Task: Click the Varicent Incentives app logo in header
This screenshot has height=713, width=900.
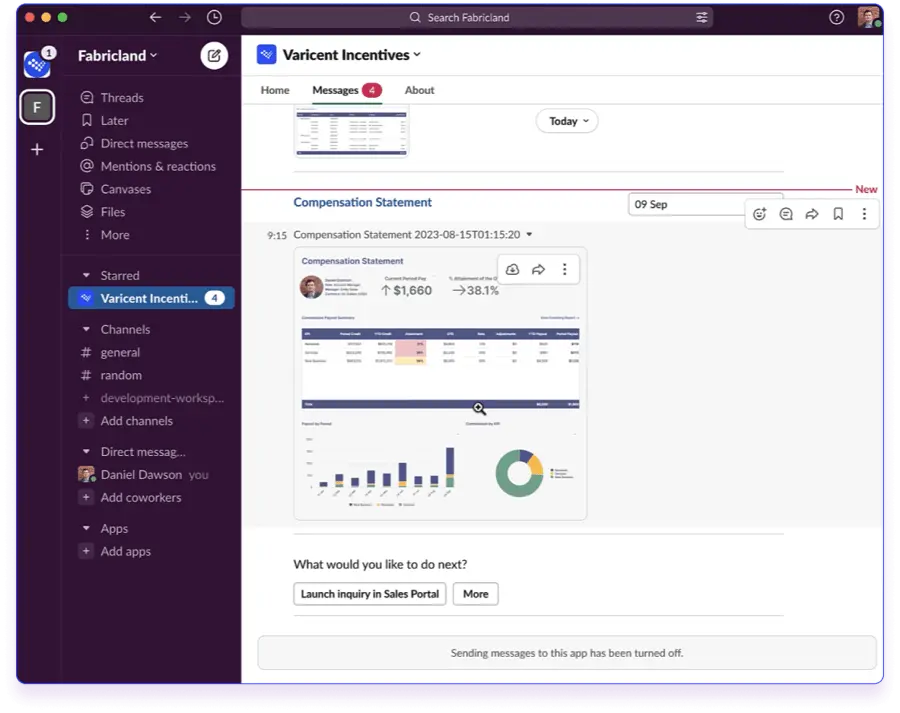Action: pos(266,55)
